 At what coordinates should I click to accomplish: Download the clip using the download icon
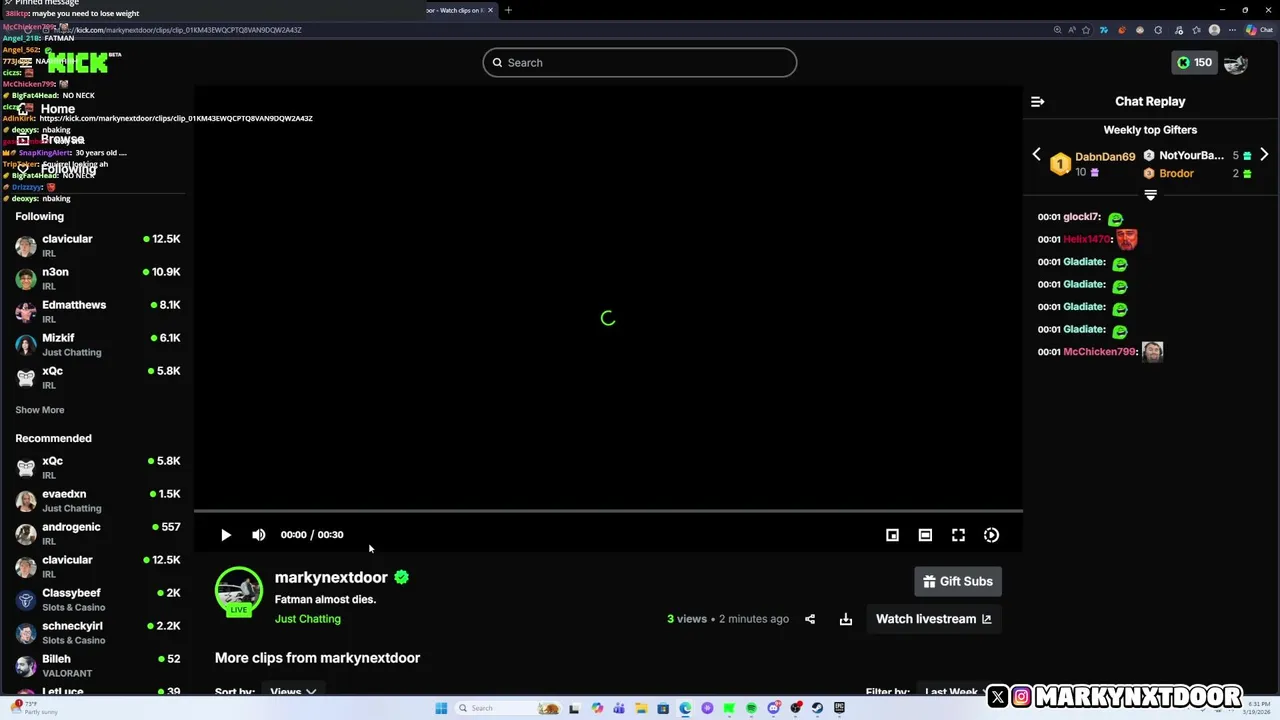coord(846,619)
